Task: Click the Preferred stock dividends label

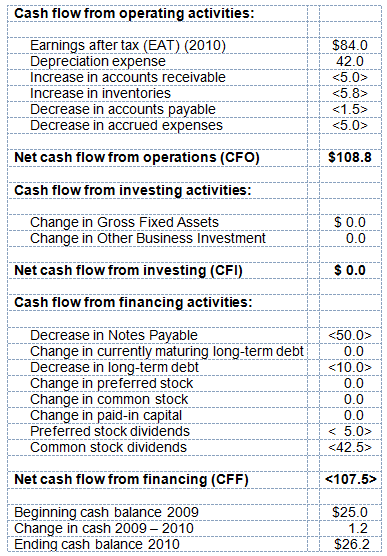Action: pos(110,432)
